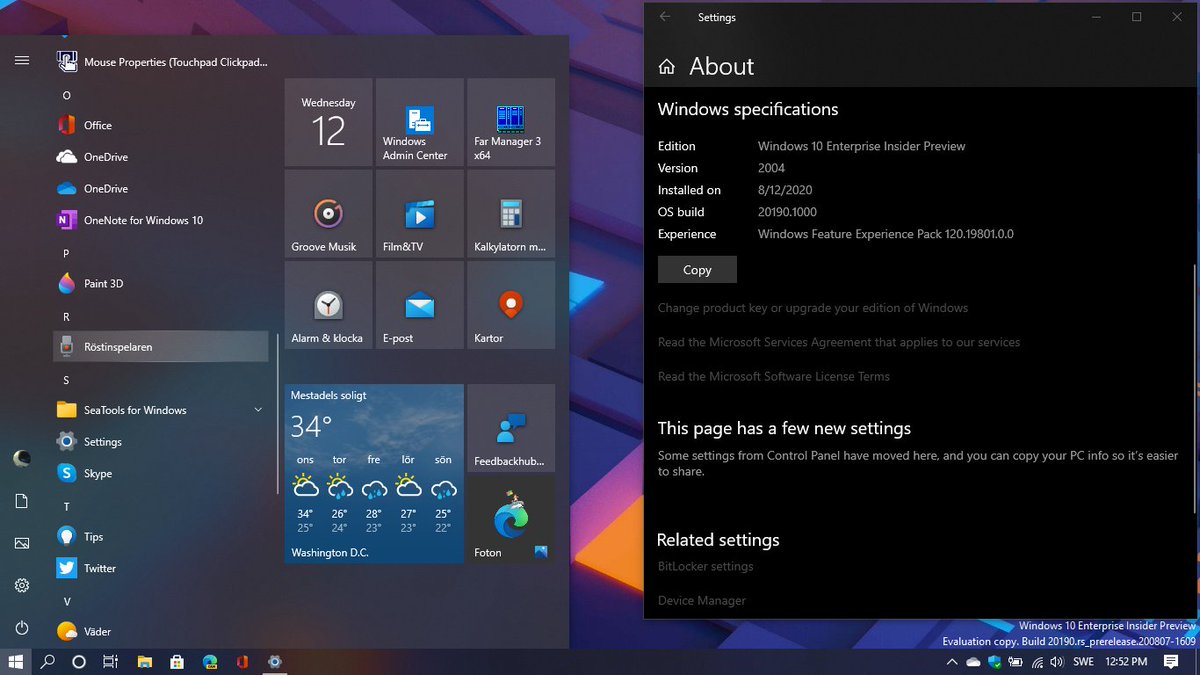The width and height of the screenshot is (1200, 675).
Task: Jump to the letter T app group
Action: [x=67, y=507]
